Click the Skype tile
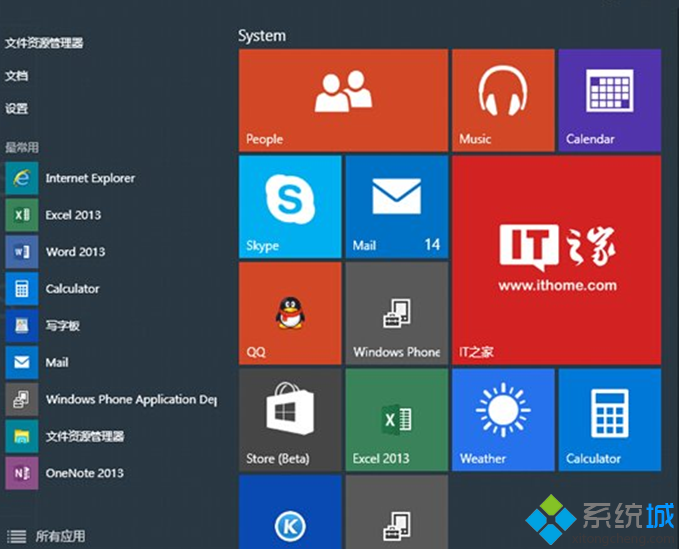 click(x=290, y=207)
